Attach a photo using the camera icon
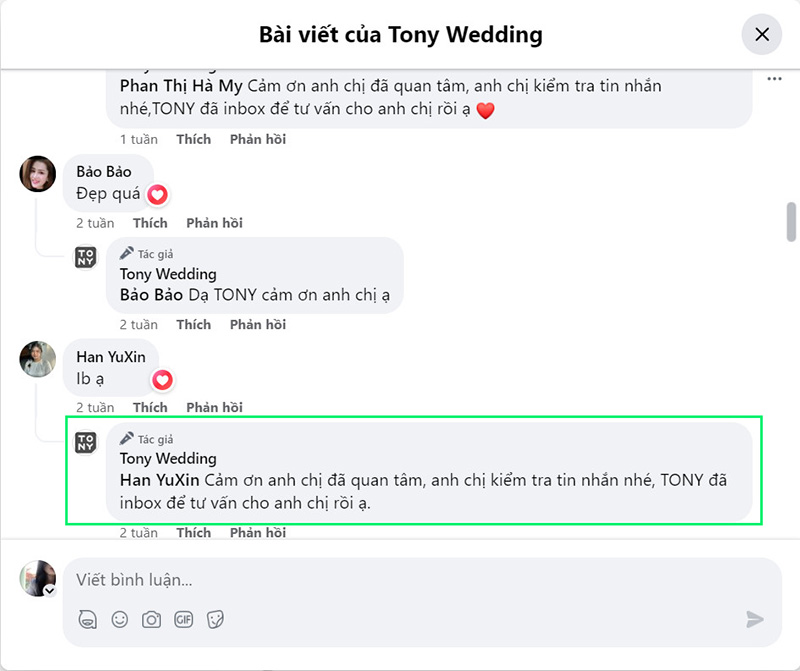800x671 pixels. point(151,620)
